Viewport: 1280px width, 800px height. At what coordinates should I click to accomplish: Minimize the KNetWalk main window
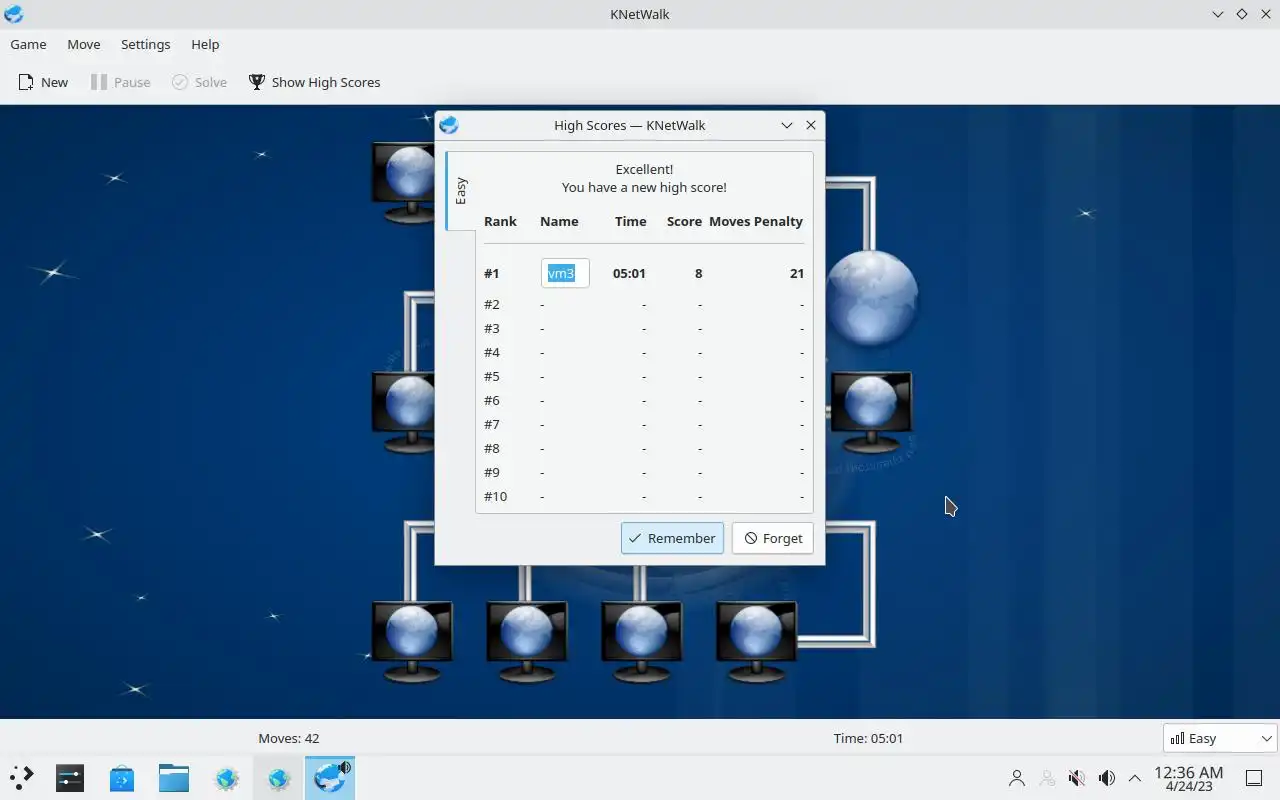click(x=1218, y=14)
